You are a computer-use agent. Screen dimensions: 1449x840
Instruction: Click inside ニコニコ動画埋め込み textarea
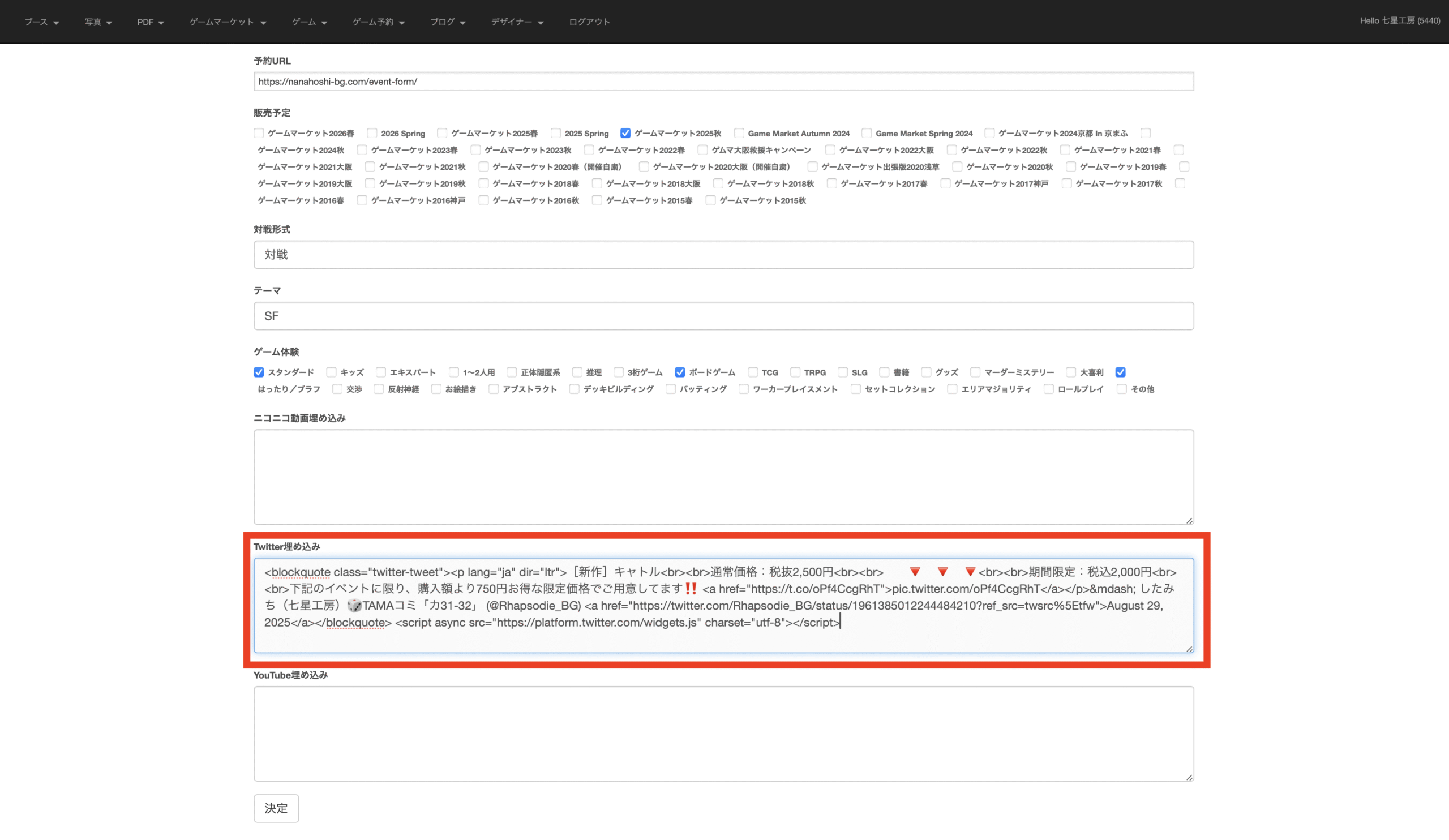(723, 477)
